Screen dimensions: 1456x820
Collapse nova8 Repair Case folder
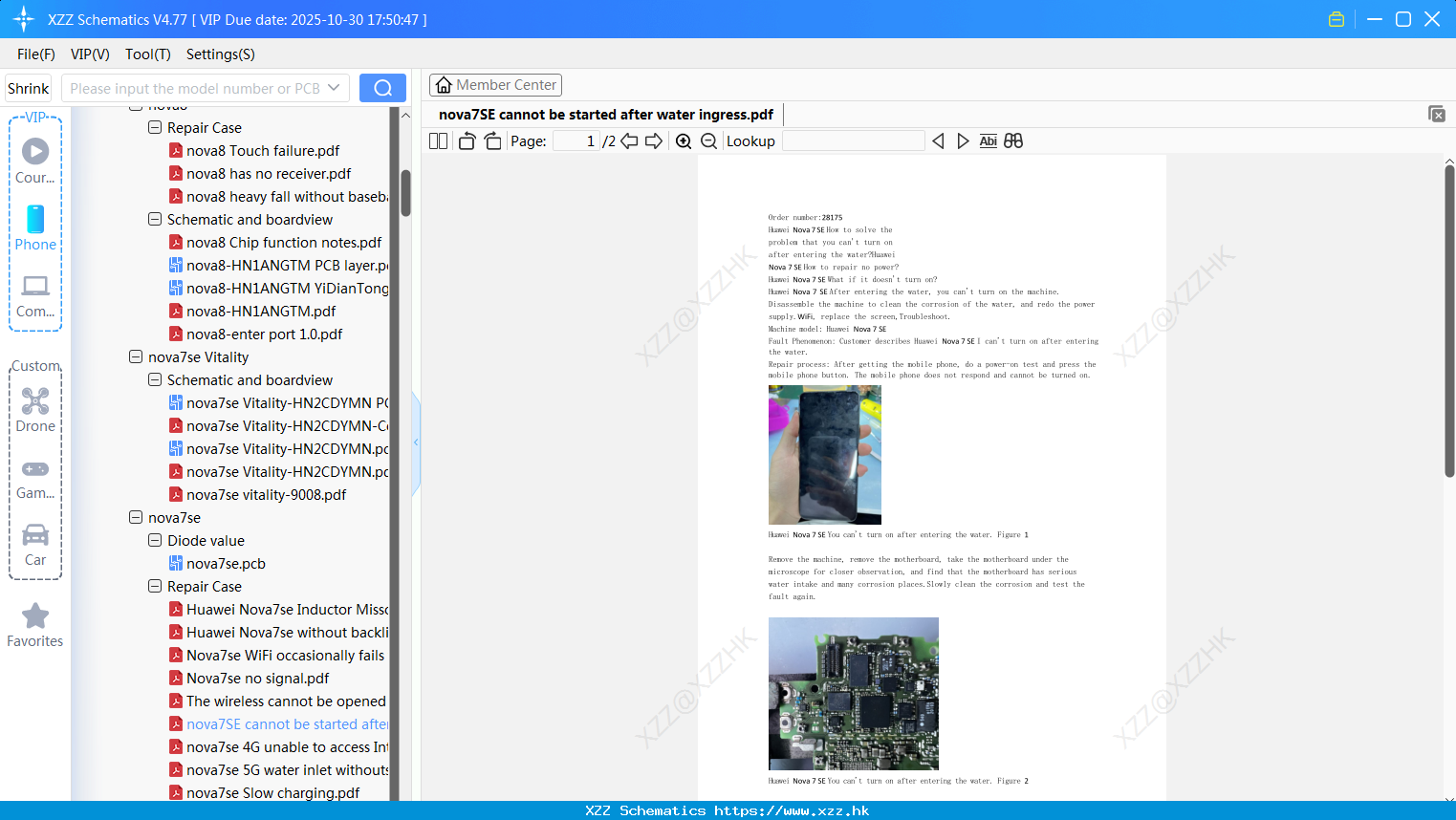(155, 127)
